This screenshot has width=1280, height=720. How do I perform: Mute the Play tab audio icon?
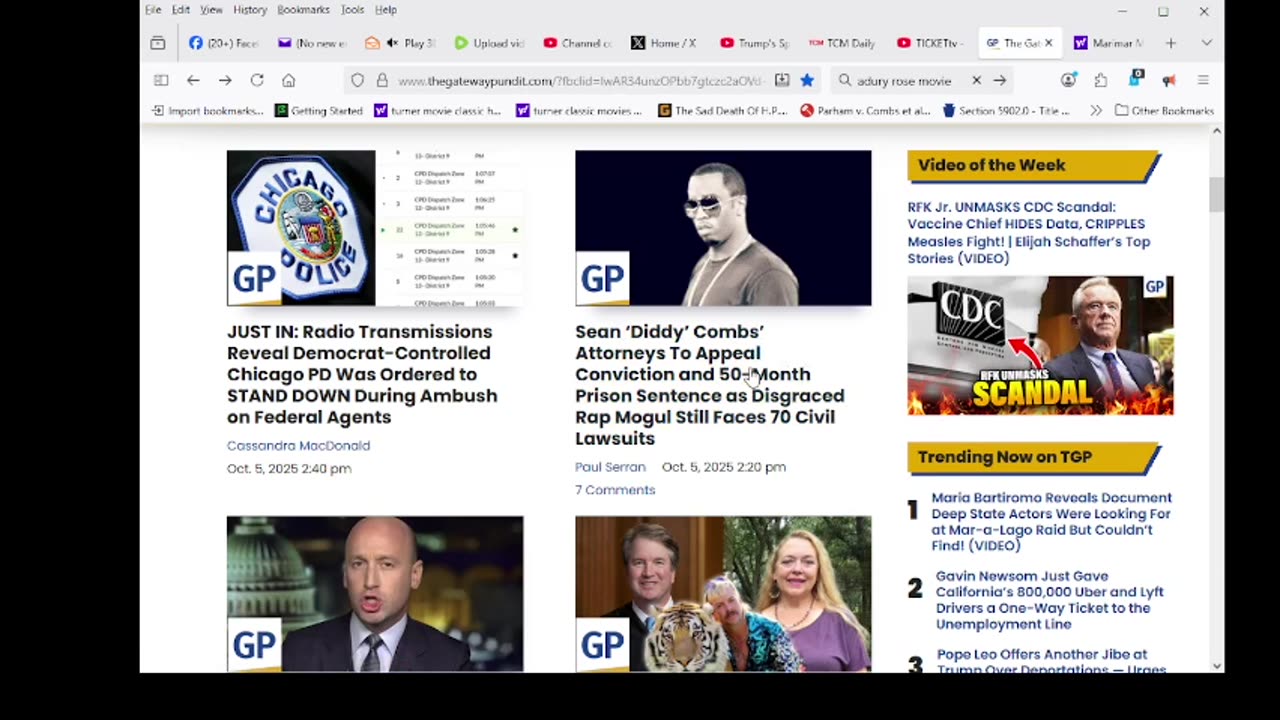(x=392, y=43)
